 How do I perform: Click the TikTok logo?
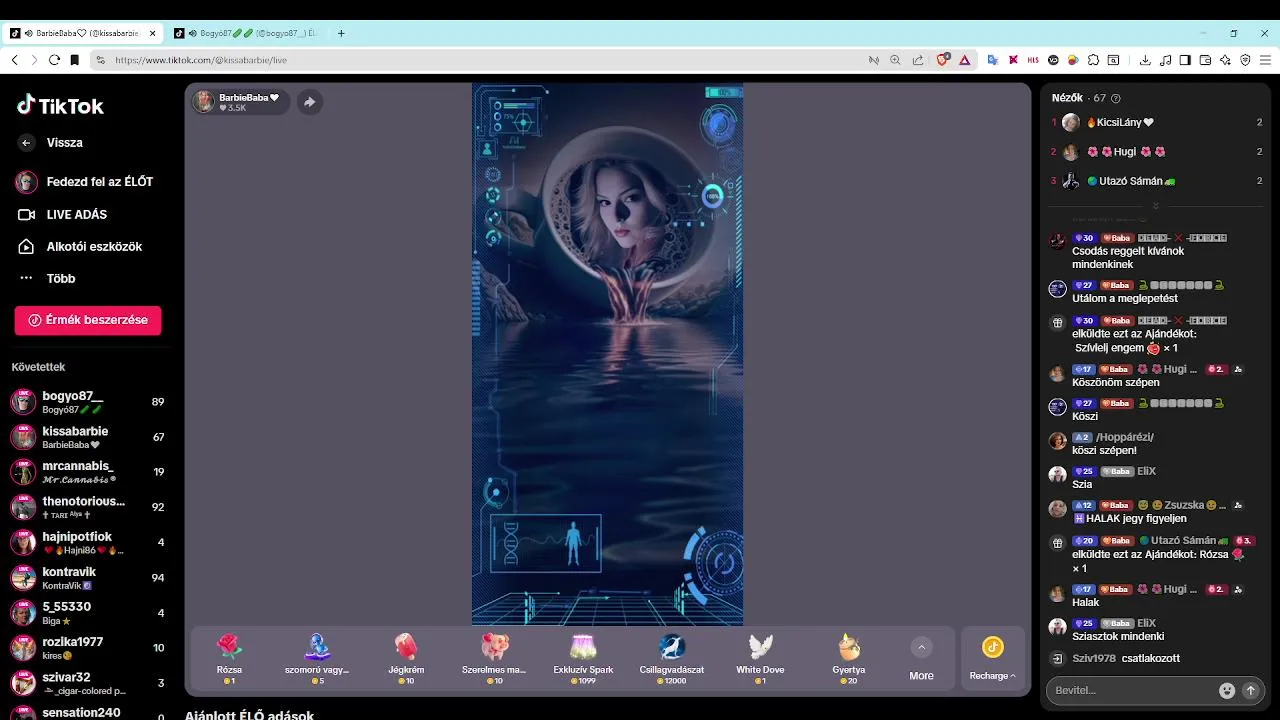coord(60,106)
